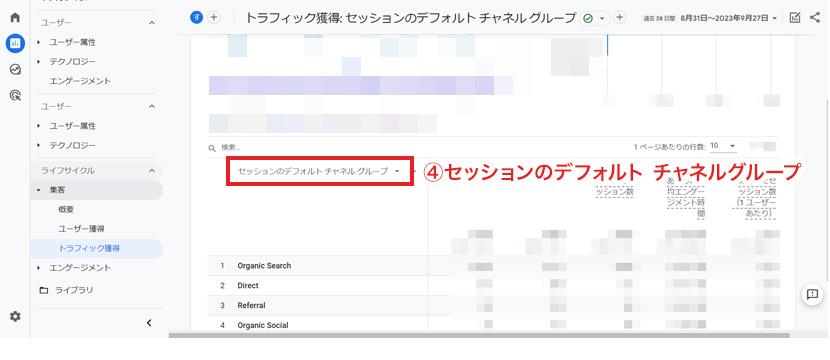Collapse the 集客 tree item

tap(39, 190)
